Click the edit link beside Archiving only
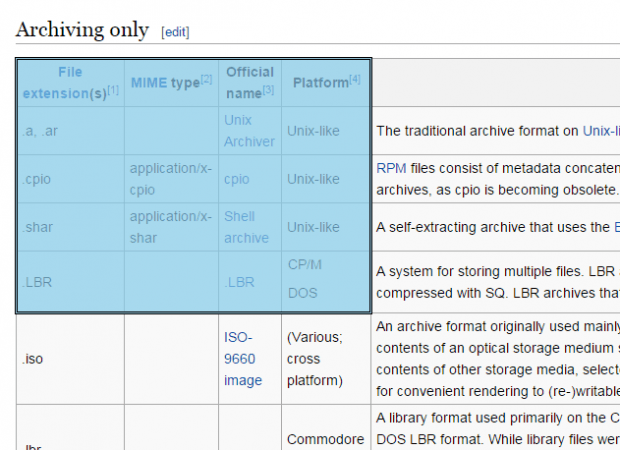Screen dimensions: 620x450 (x=175, y=32)
